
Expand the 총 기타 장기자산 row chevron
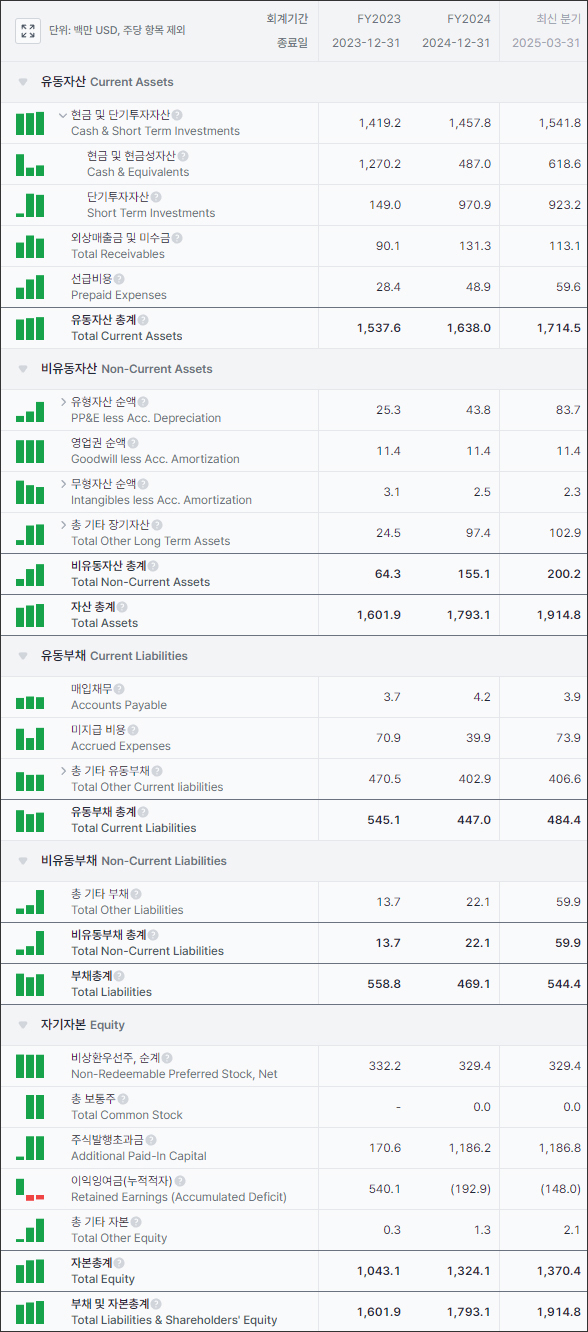(x=64, y=525)
